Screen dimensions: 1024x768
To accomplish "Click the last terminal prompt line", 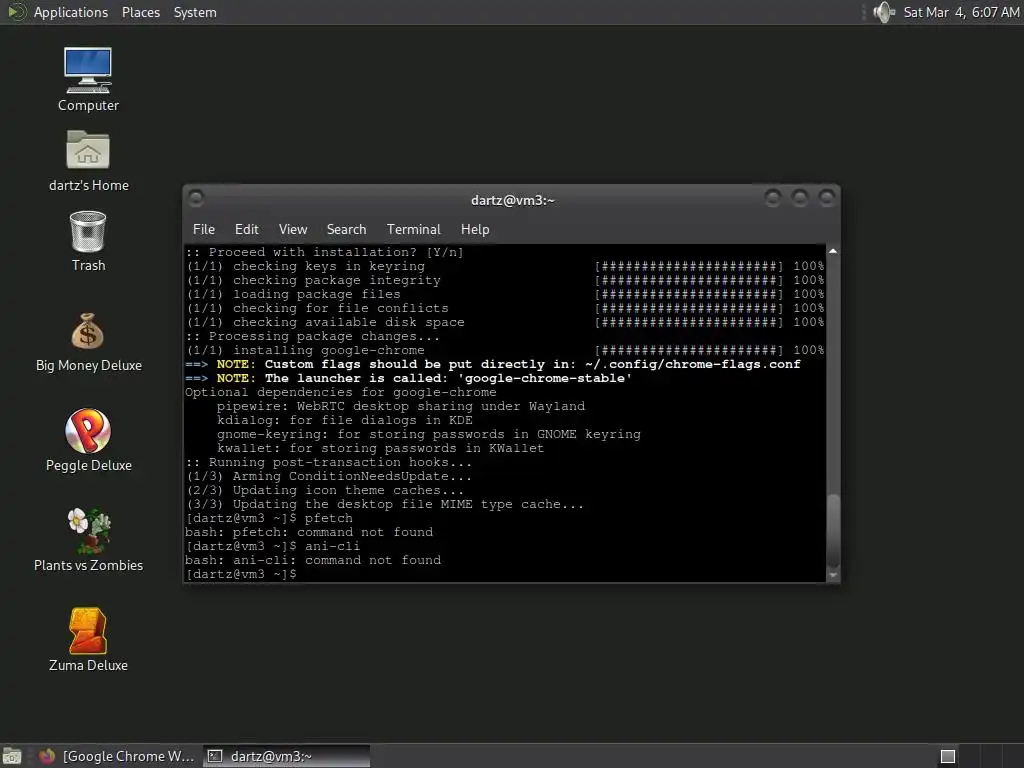I will [x=242, y=574].
